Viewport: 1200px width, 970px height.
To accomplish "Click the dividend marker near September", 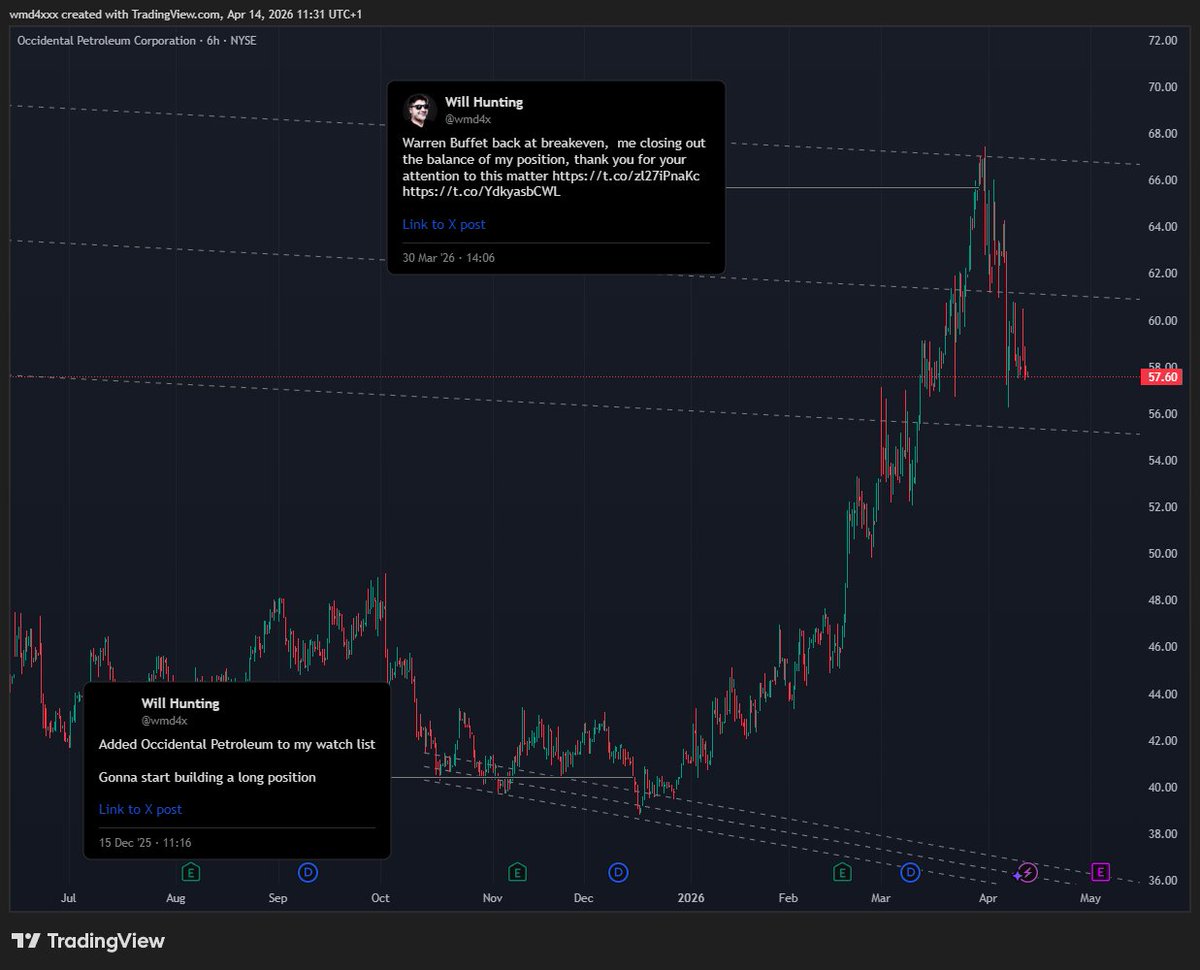I will 308,872.
